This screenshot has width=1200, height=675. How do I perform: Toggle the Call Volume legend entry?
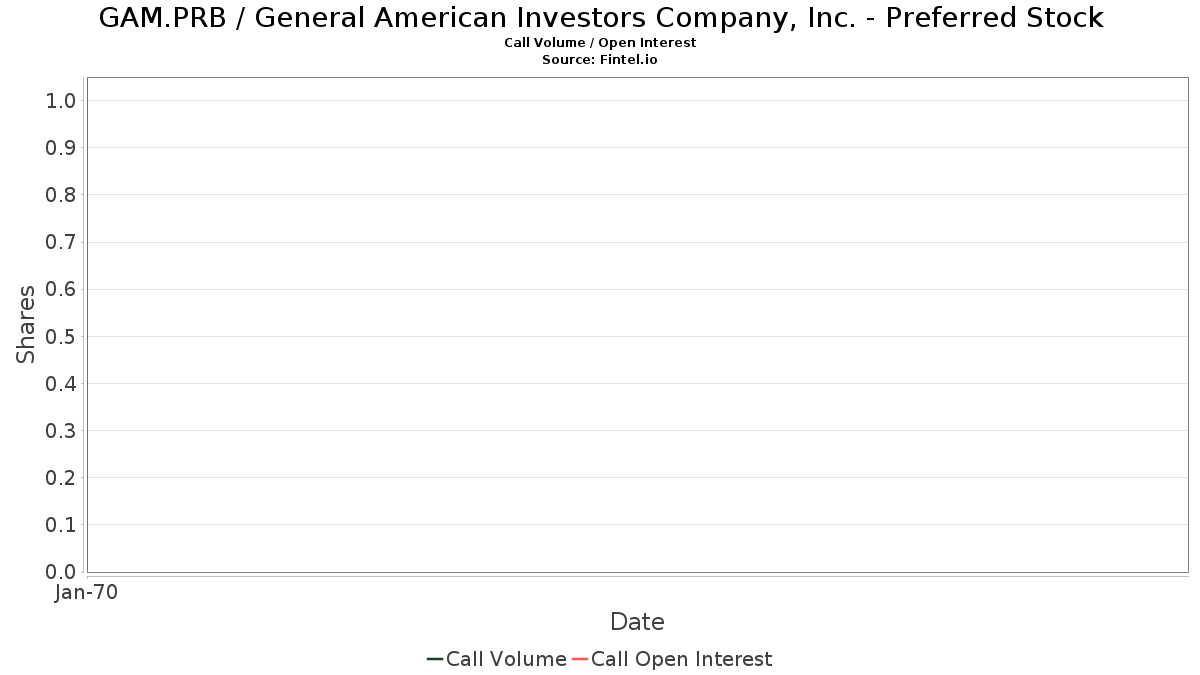(x=497, y=659)
